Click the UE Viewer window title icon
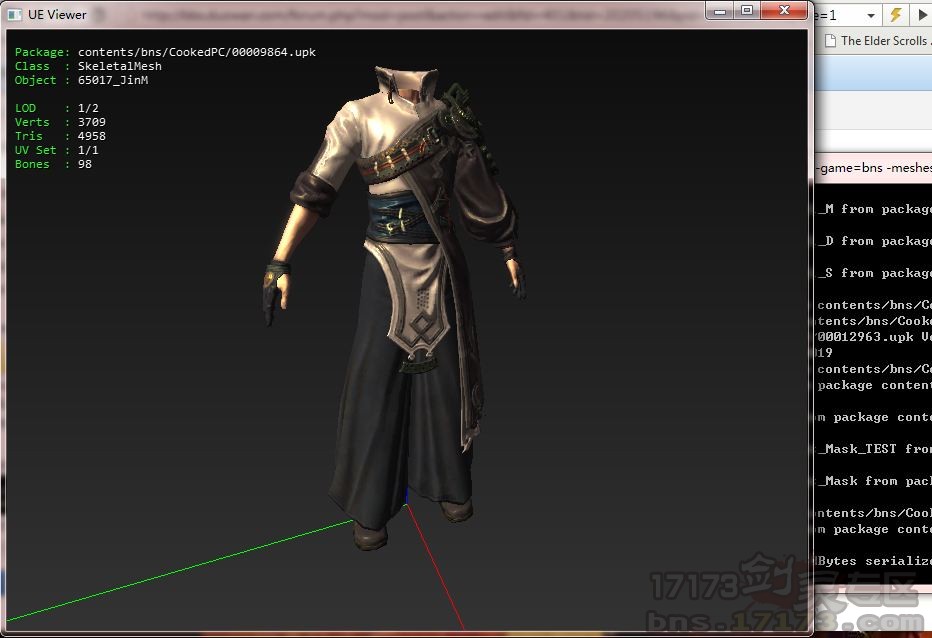 coord(14,14)
